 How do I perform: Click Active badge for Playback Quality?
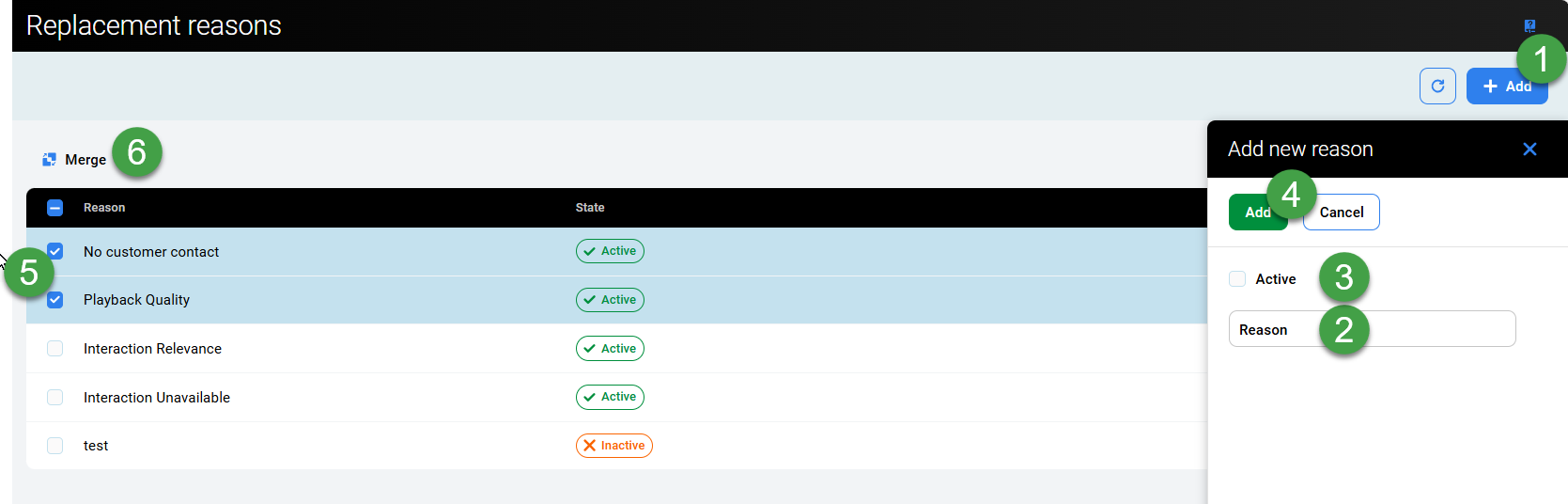pyautogui.click(x=610, y=300)
